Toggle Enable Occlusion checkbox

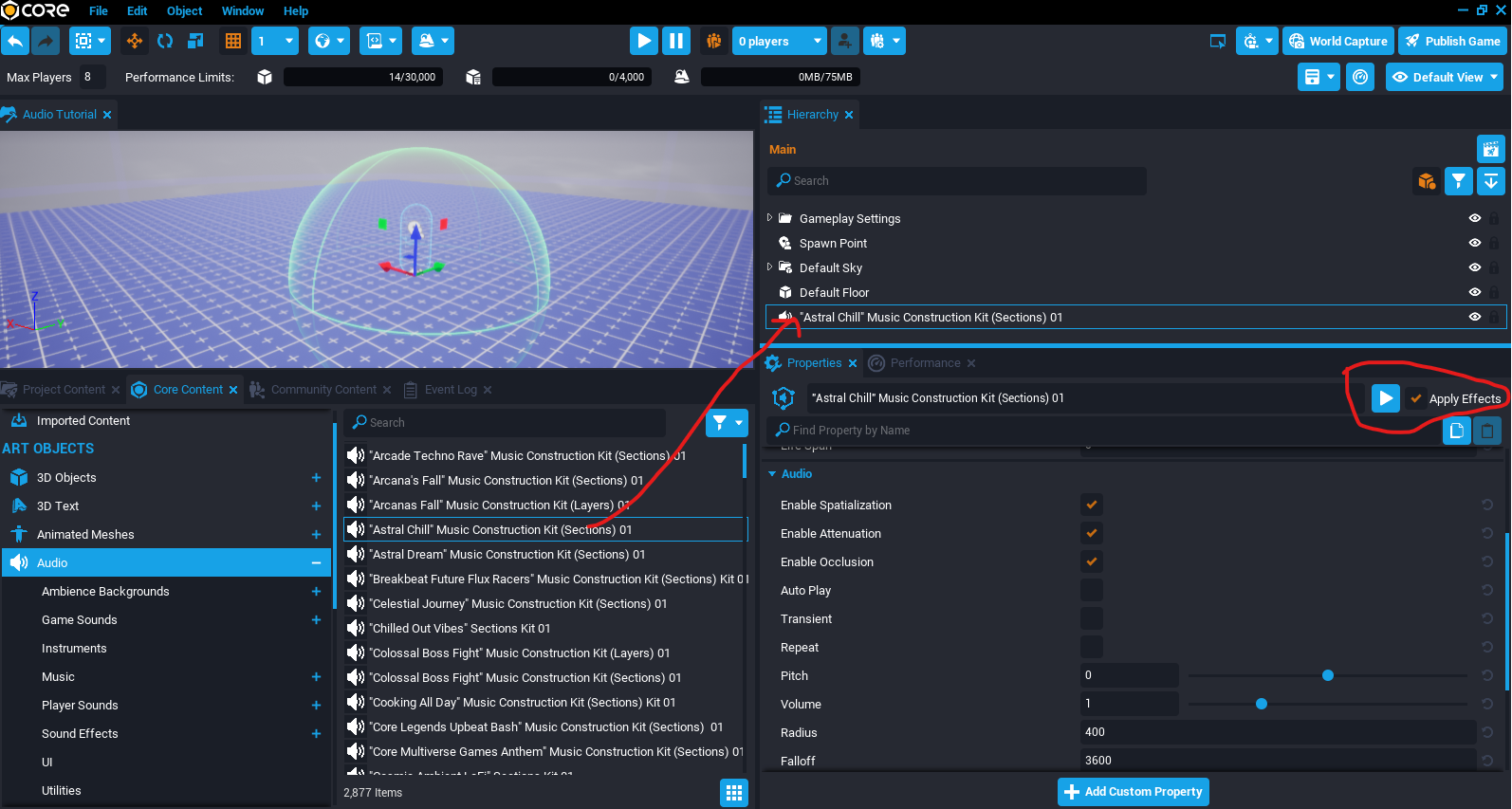[x=1092, y=561]
